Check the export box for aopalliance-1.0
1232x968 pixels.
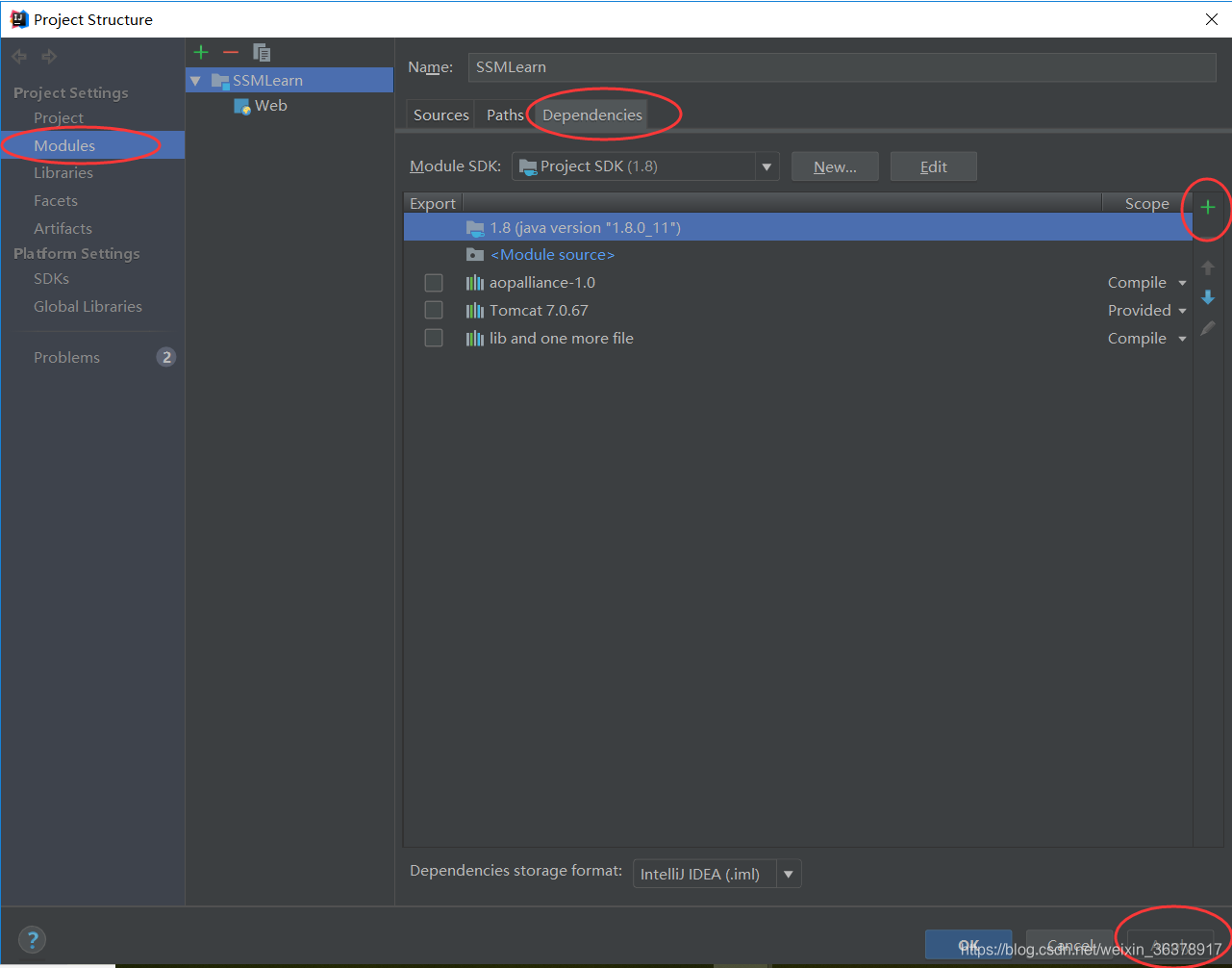coord(434,283)
